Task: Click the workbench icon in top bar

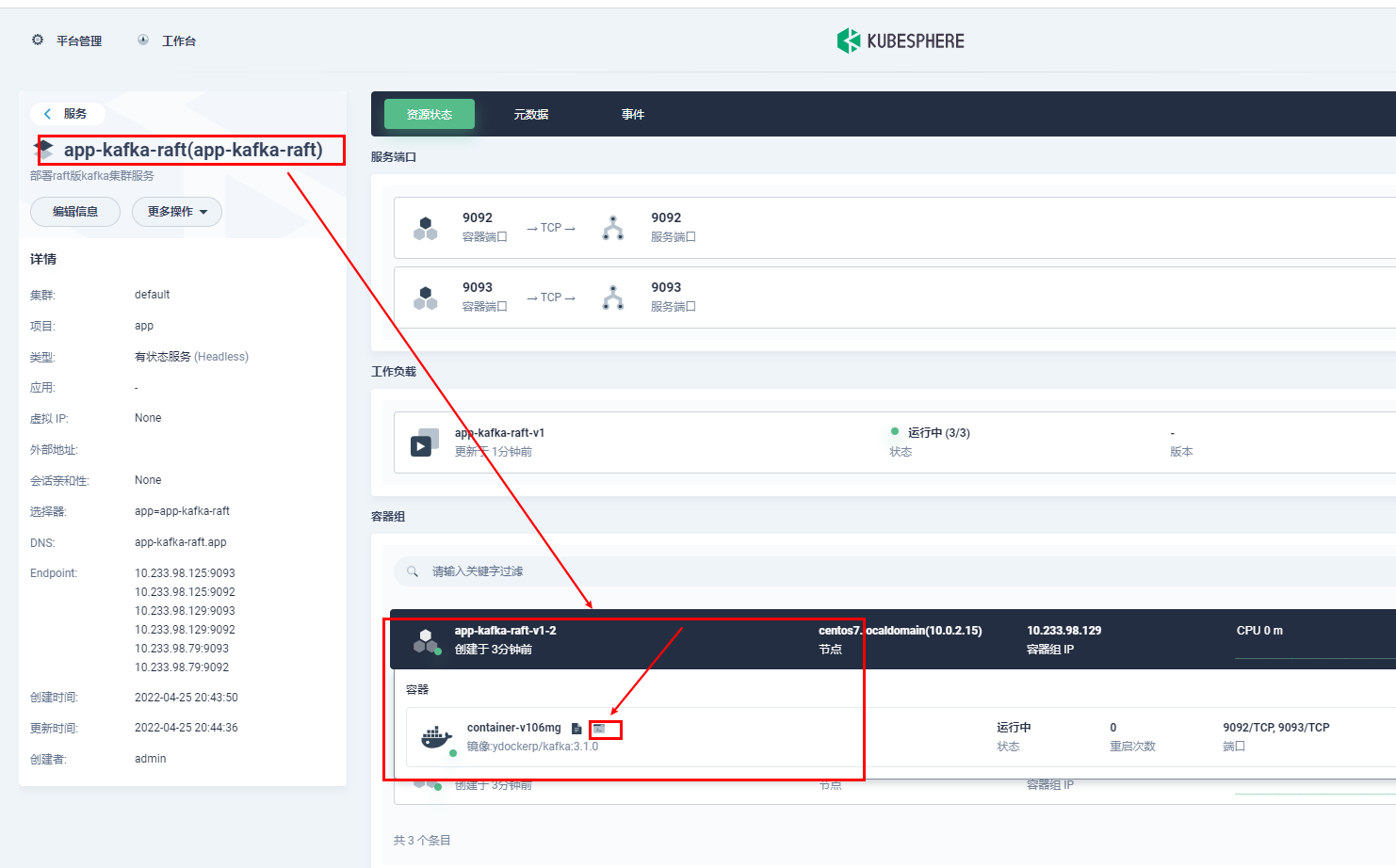Action: click(143, 40)
